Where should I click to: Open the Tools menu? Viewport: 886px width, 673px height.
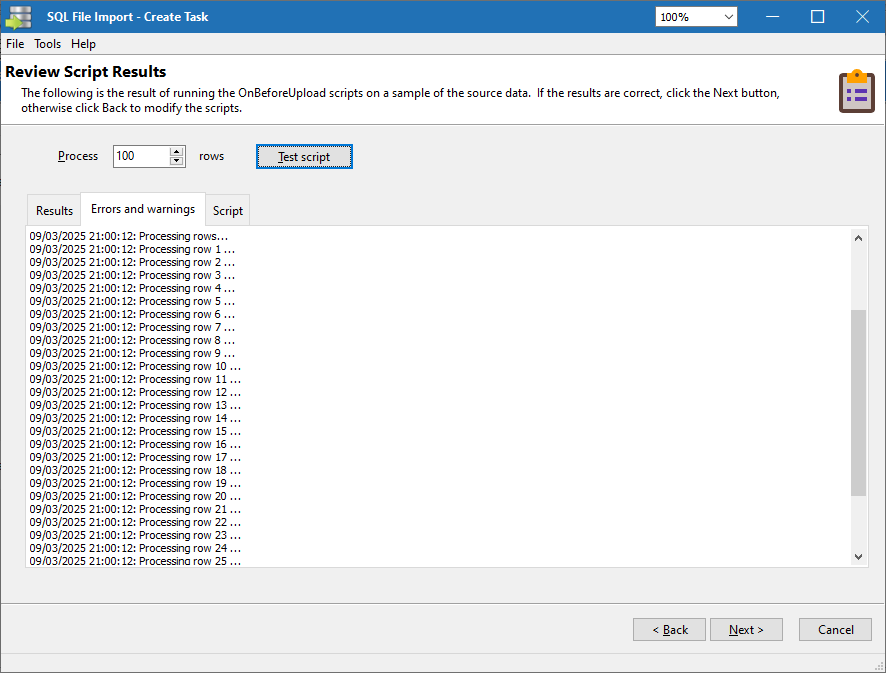47,44
